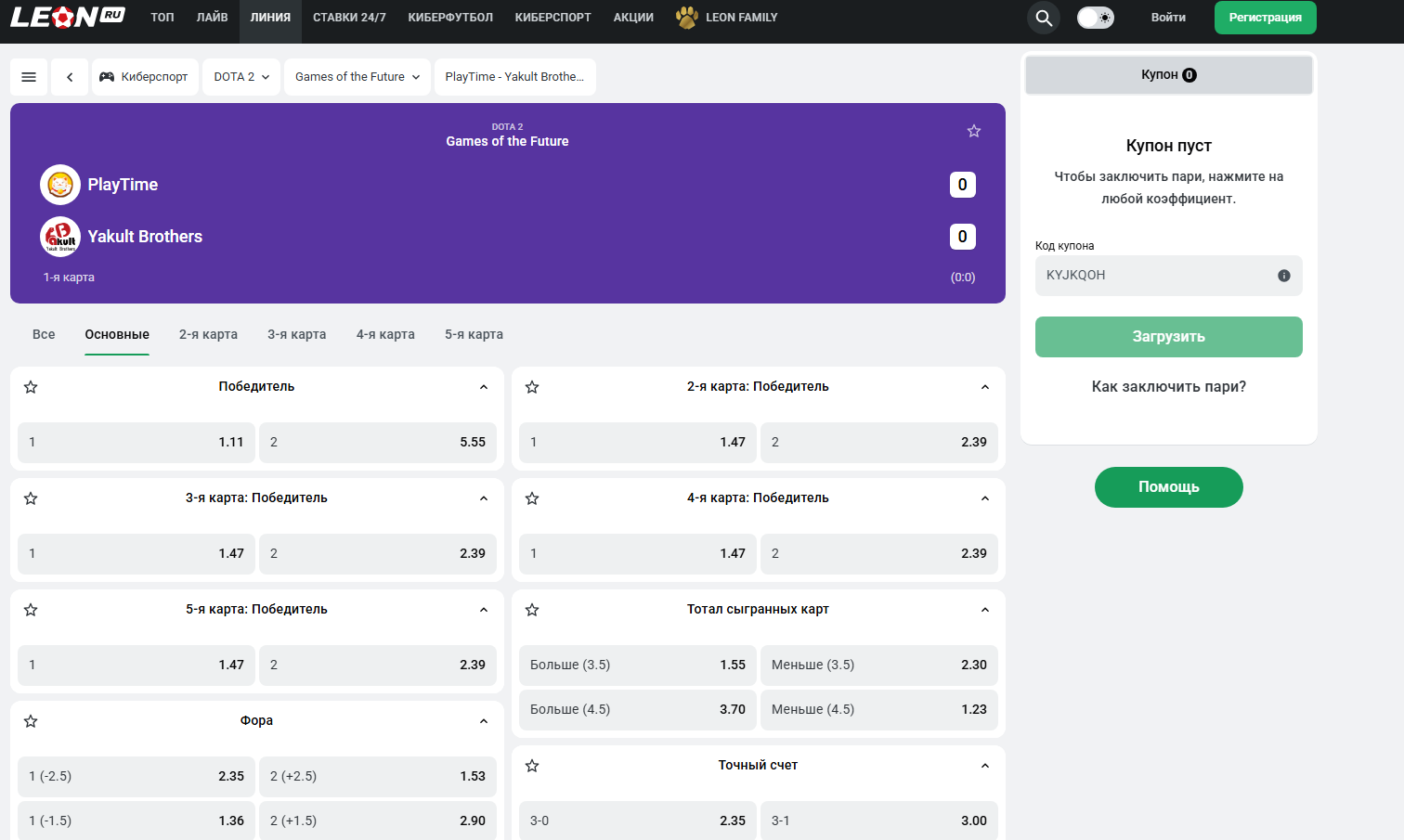
Task: Switch to the Основные tab
Action: tap(117, 334)
